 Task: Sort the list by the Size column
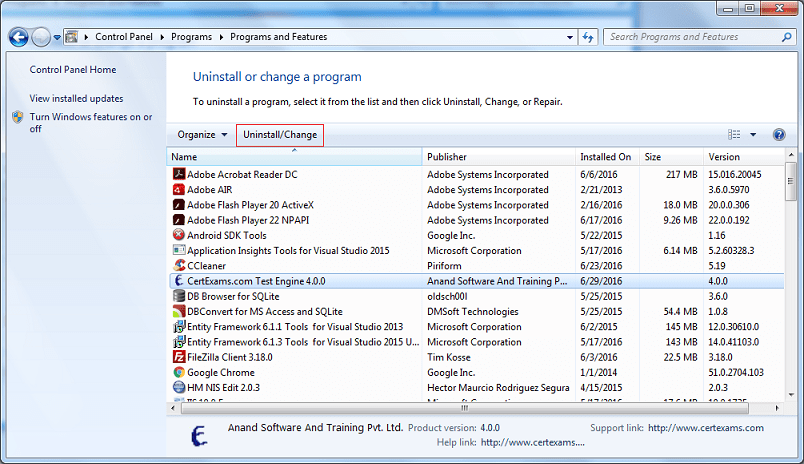tap(671, 157)
